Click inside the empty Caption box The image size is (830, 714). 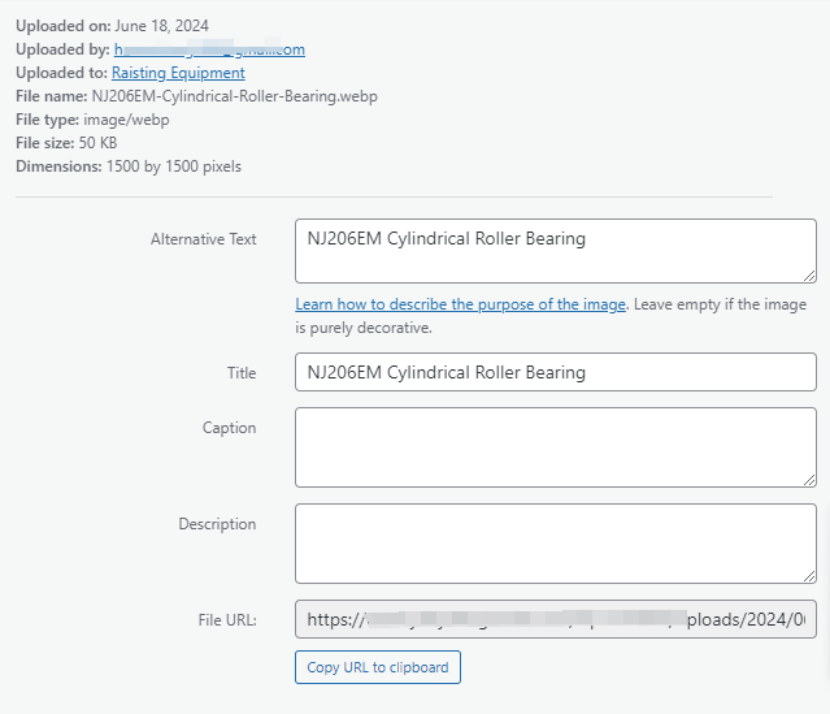pyautogui.click(x=555, y=447)
